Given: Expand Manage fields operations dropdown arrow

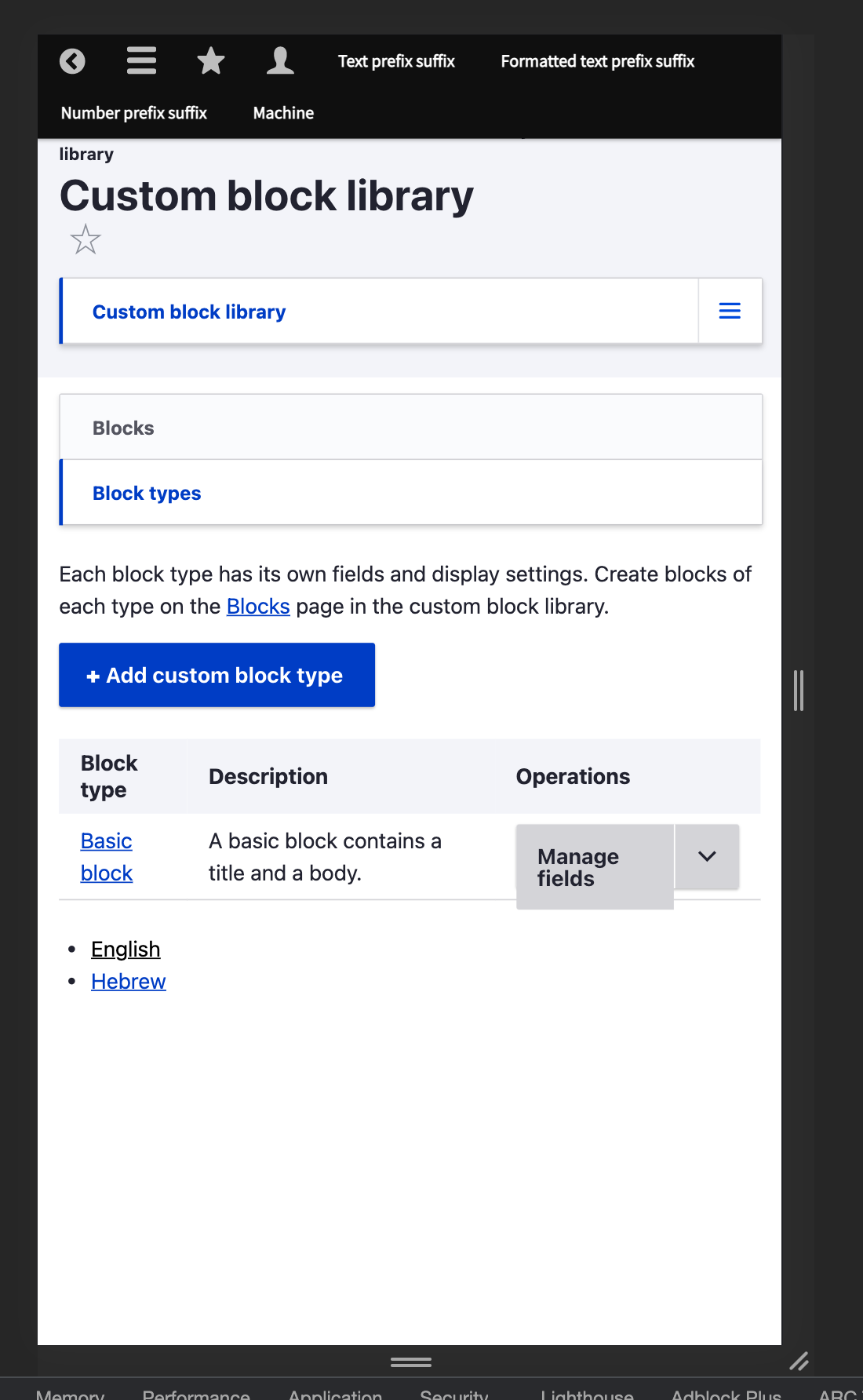Looking at the screenshot, I should (707, 856).
